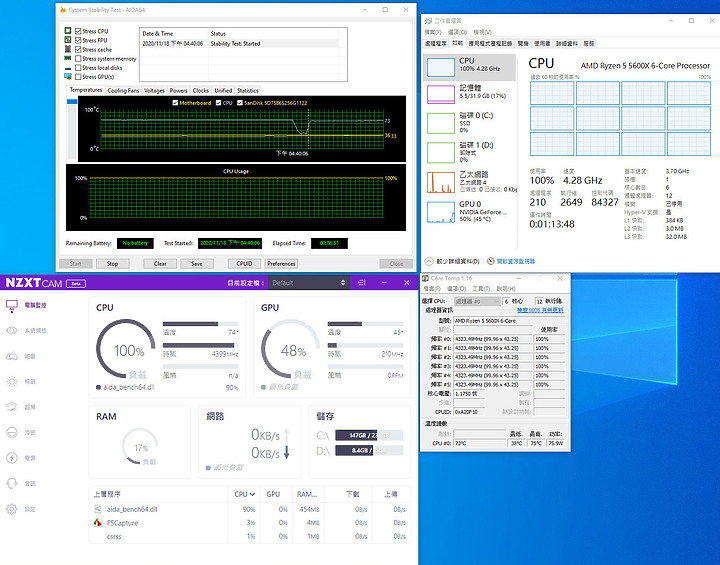Toggle the Stress cache checkbox
Image resolution: width=720 pixels, height=565 pixels.
[78, 50]
